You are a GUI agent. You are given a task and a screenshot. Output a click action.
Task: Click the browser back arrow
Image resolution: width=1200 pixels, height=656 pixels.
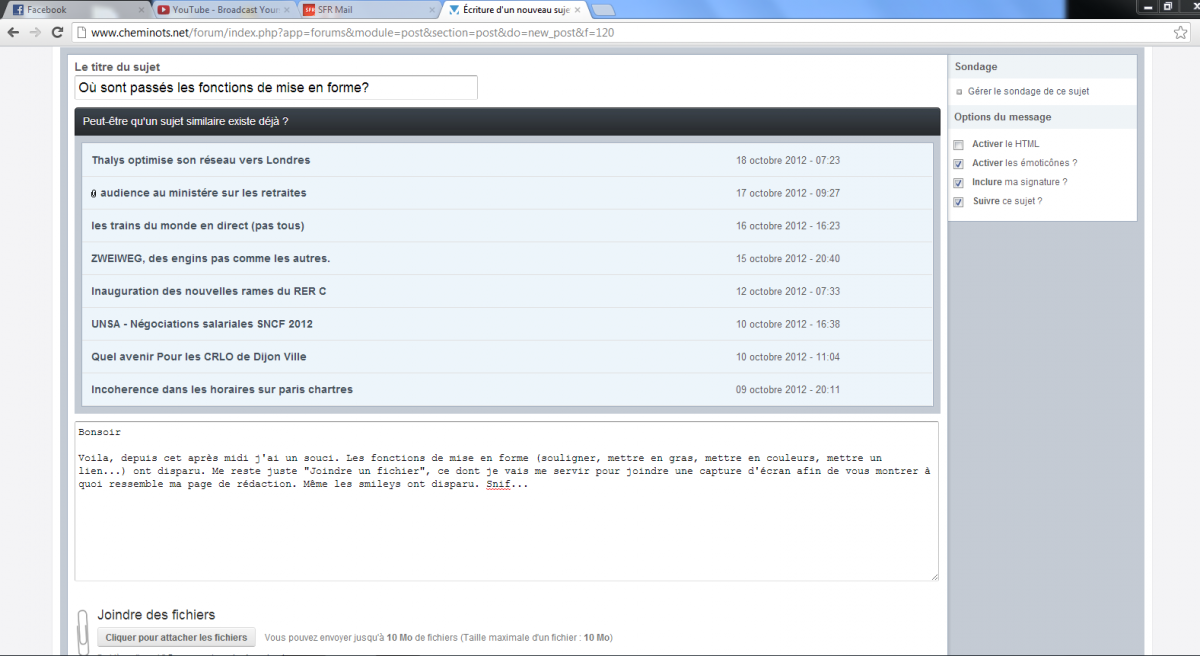(13, 32)
